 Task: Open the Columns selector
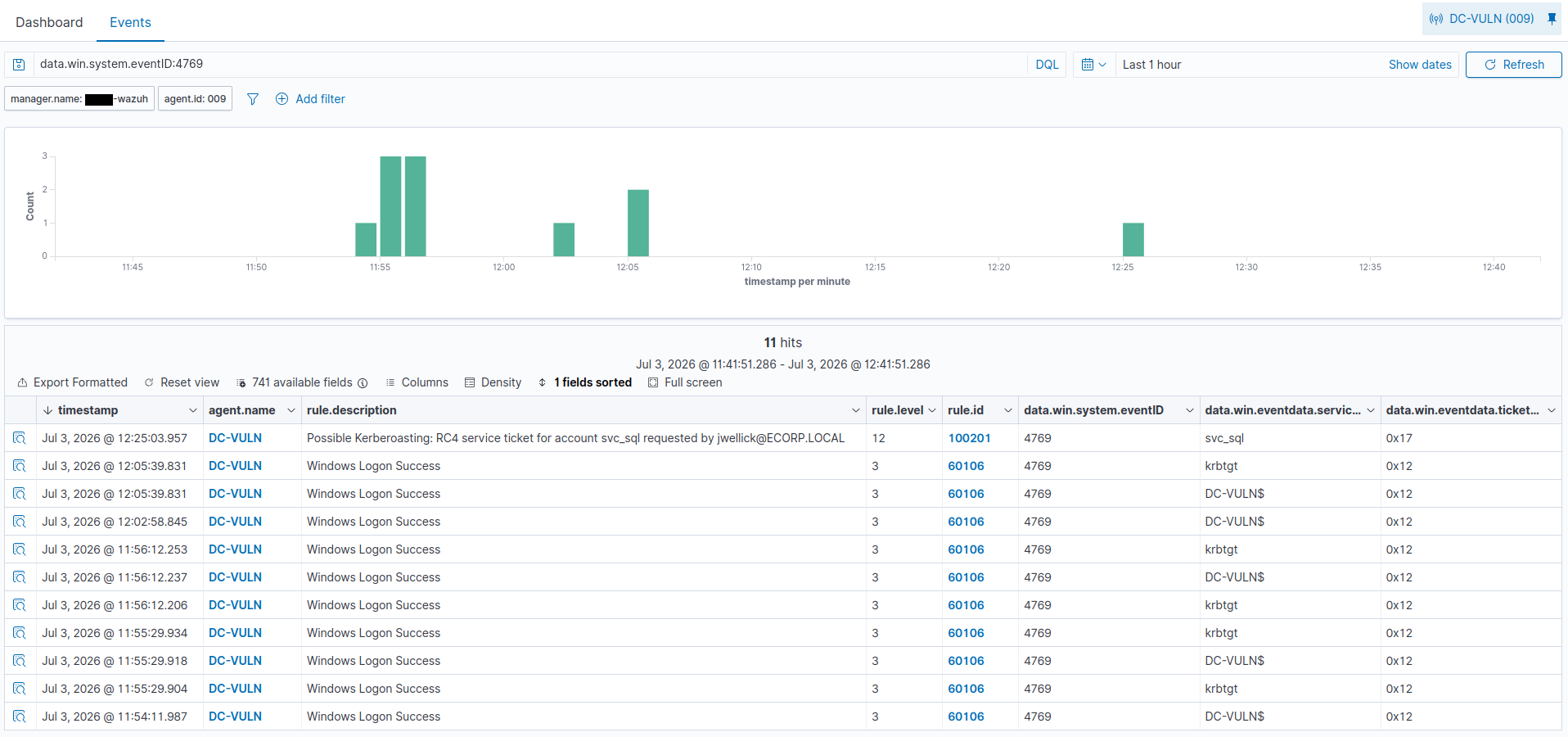tap(417, 382)
